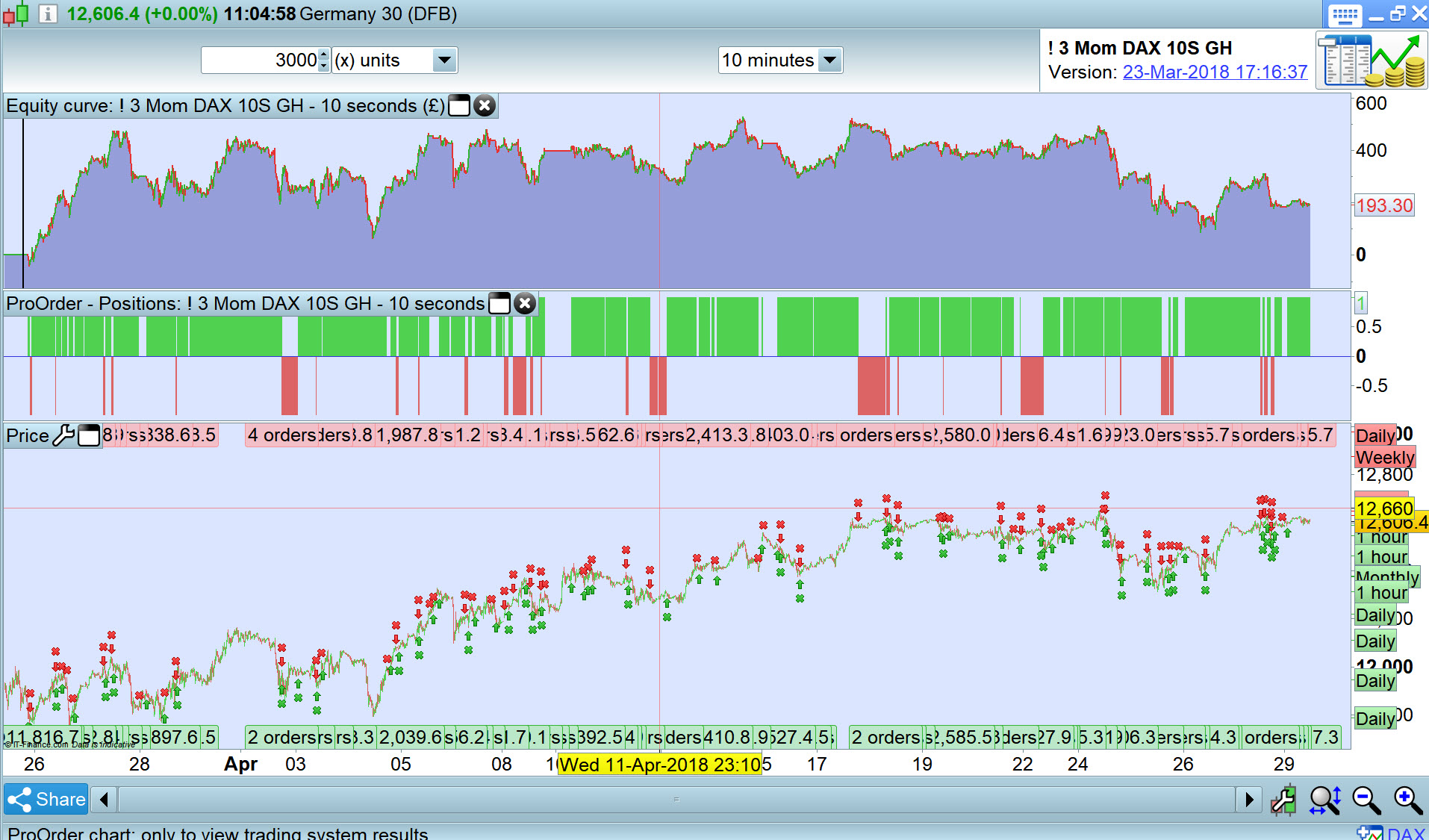Click the scroll left arrow of chart scrollbar
The height and width of the screenshot is (840, 1429).
105,800
